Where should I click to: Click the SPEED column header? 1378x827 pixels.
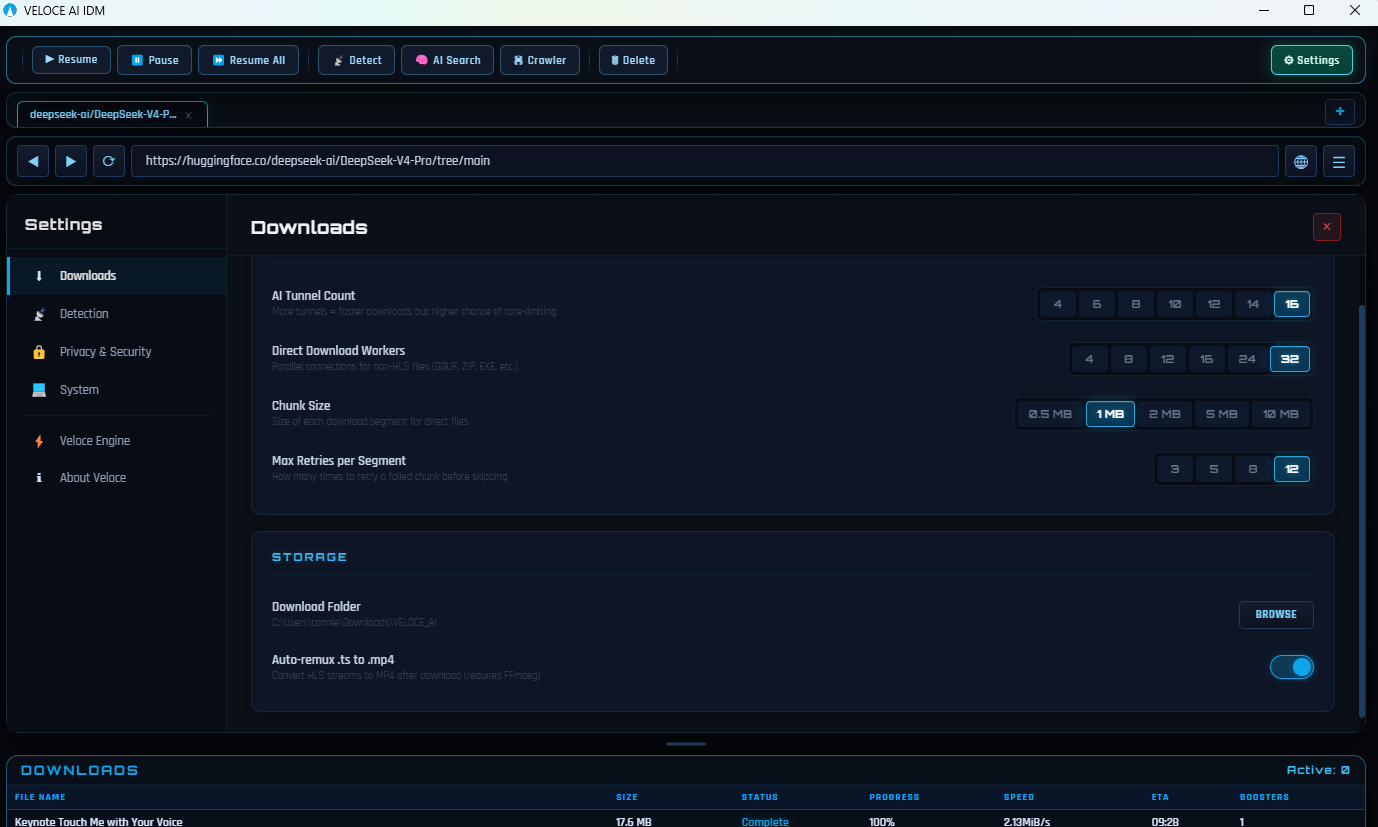pos(1019,797)
